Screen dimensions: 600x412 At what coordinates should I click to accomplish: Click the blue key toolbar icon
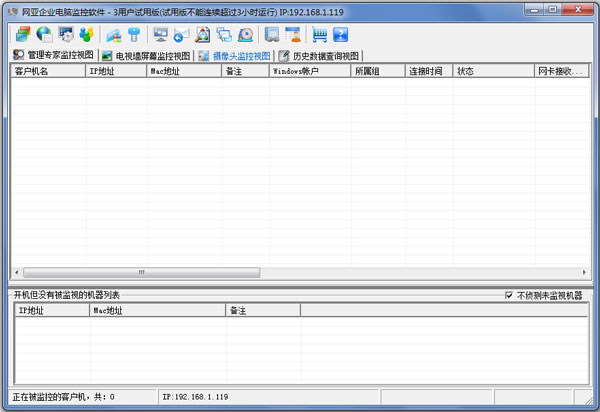coord(133,34)
